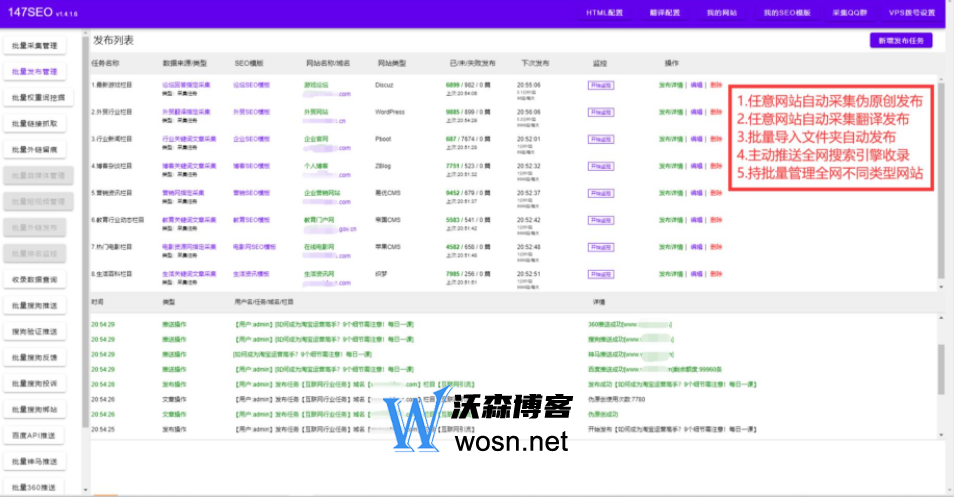Open 发布详情 for the 外贸行业栏目 task

click(x=671, y=112)
